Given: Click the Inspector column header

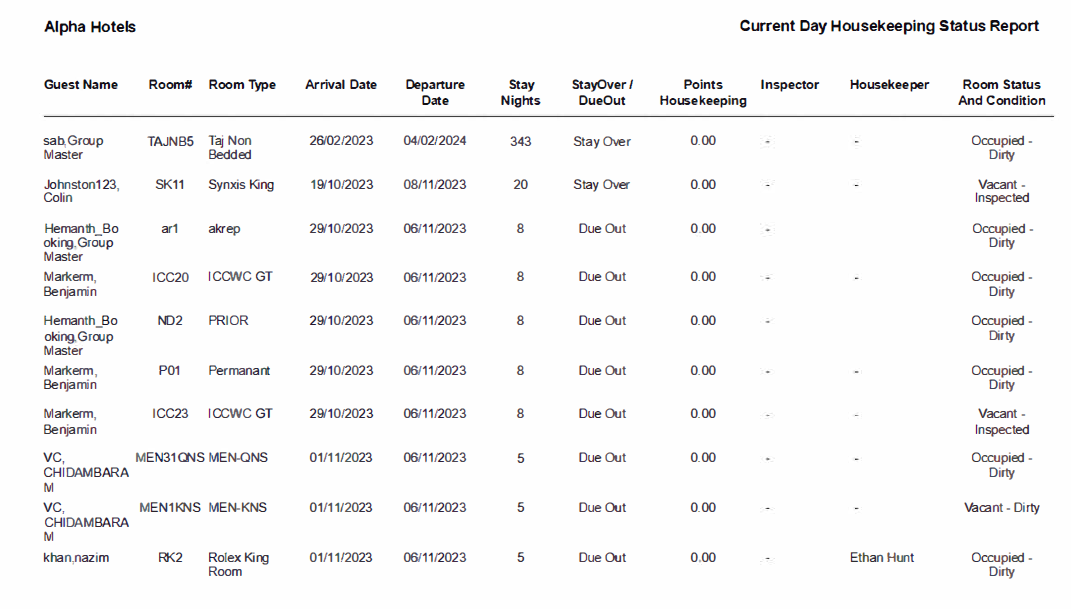Looking at the screenshot, I should click(790, 85).
